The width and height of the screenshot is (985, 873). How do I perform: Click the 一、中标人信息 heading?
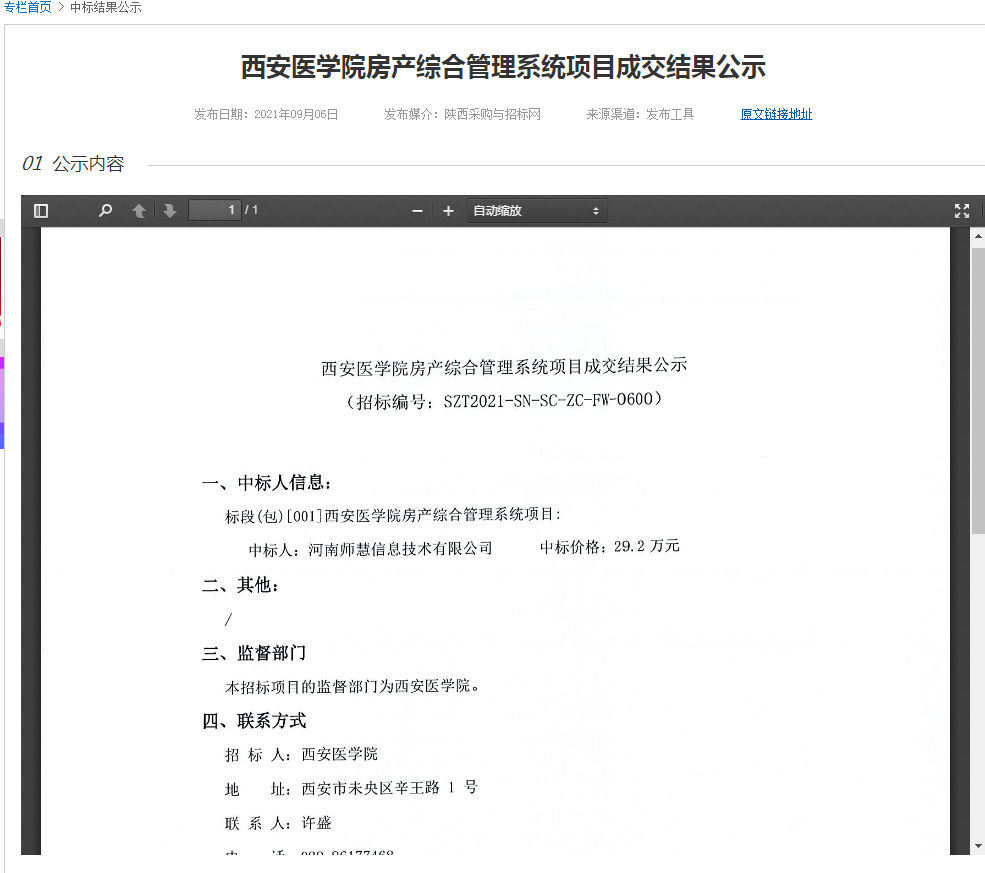click(266, 483)
